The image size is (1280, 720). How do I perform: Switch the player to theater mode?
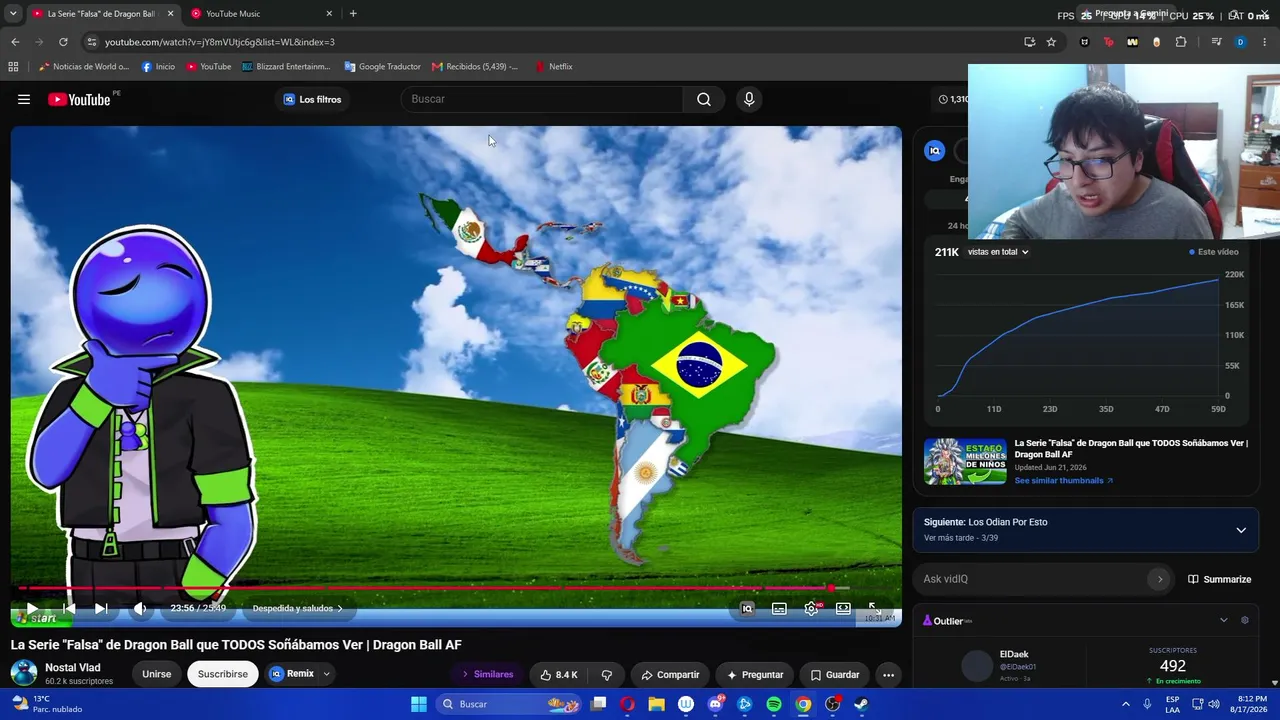coord(843,608)
